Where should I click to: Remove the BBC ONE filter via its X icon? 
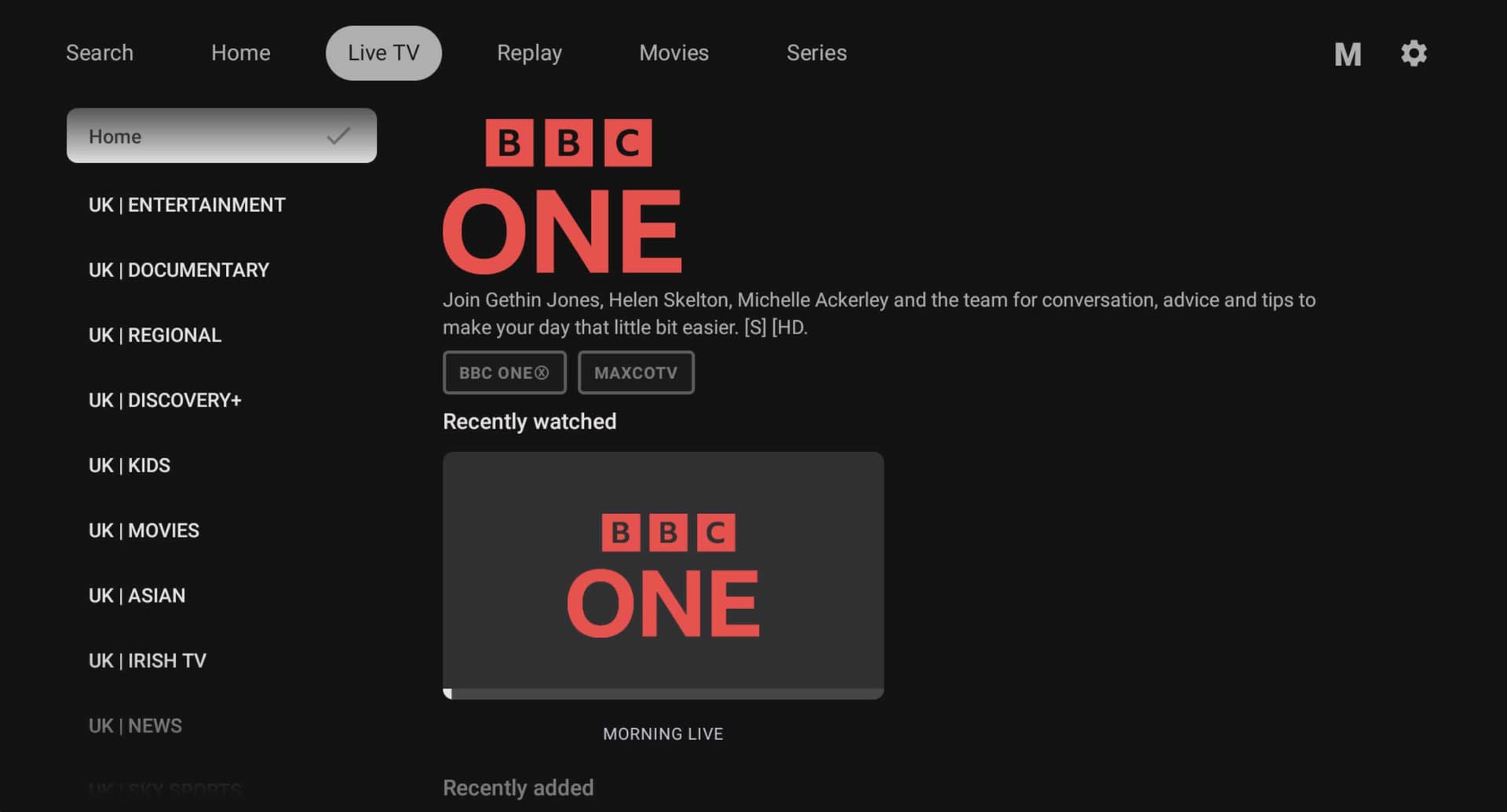coord(542,373)
